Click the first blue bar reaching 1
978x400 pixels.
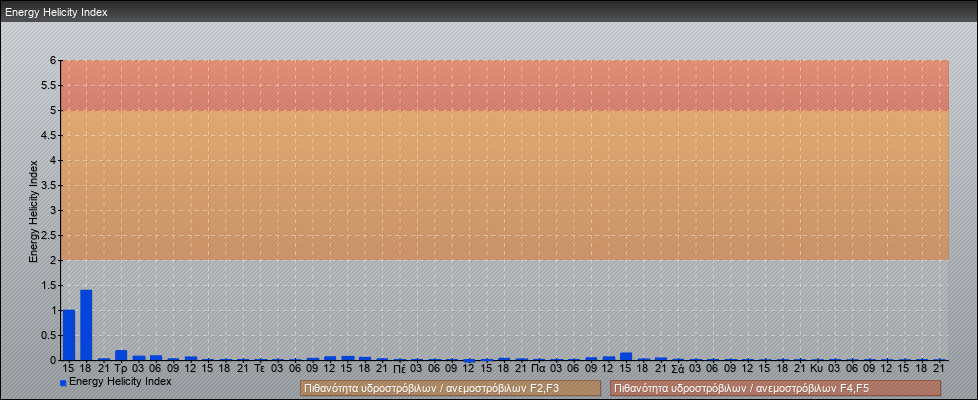click(x=69, y=335)
